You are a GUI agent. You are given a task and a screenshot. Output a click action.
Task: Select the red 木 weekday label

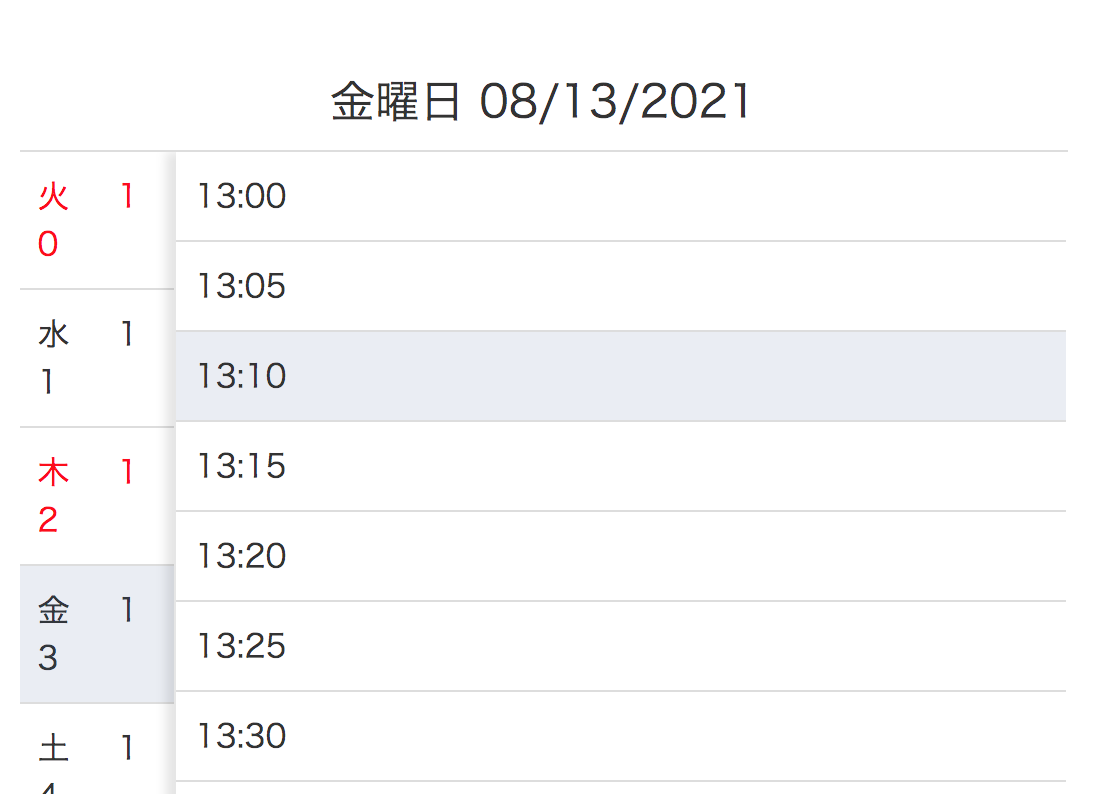(52, 472)
